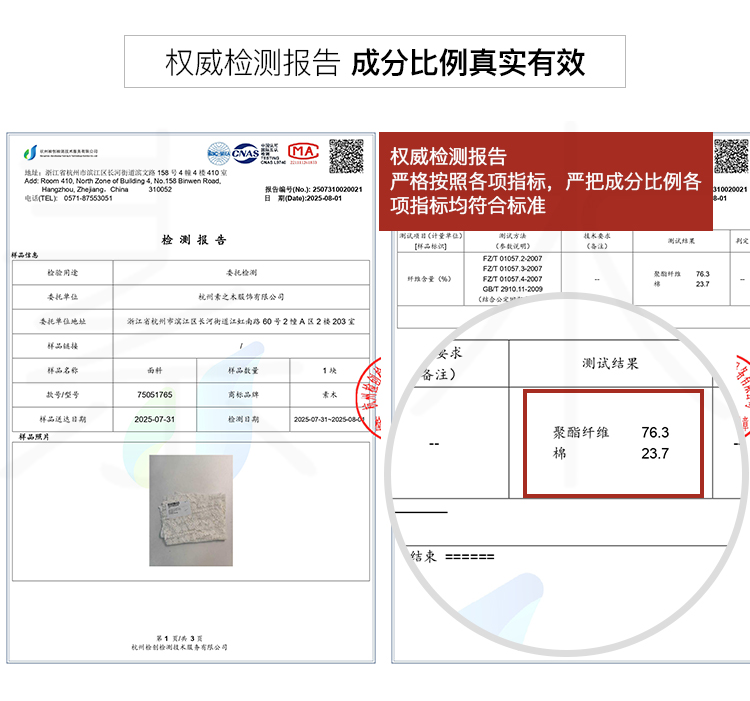Viewport: 750px width, 701px height.
Task: Click the headline '权威检测报告 成分比例真实有效'
Action: point(375,62)
